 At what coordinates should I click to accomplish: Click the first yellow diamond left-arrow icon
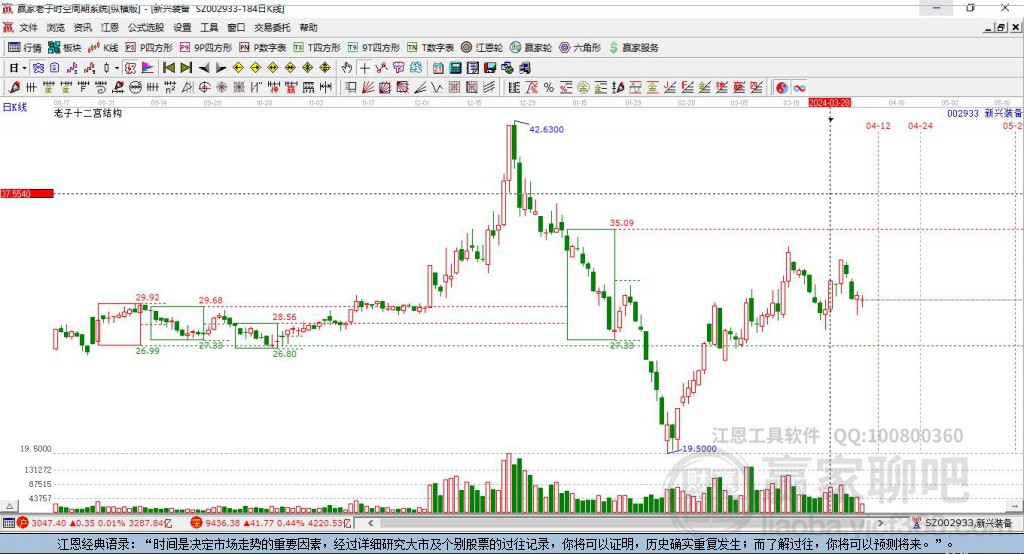point(238,67)
